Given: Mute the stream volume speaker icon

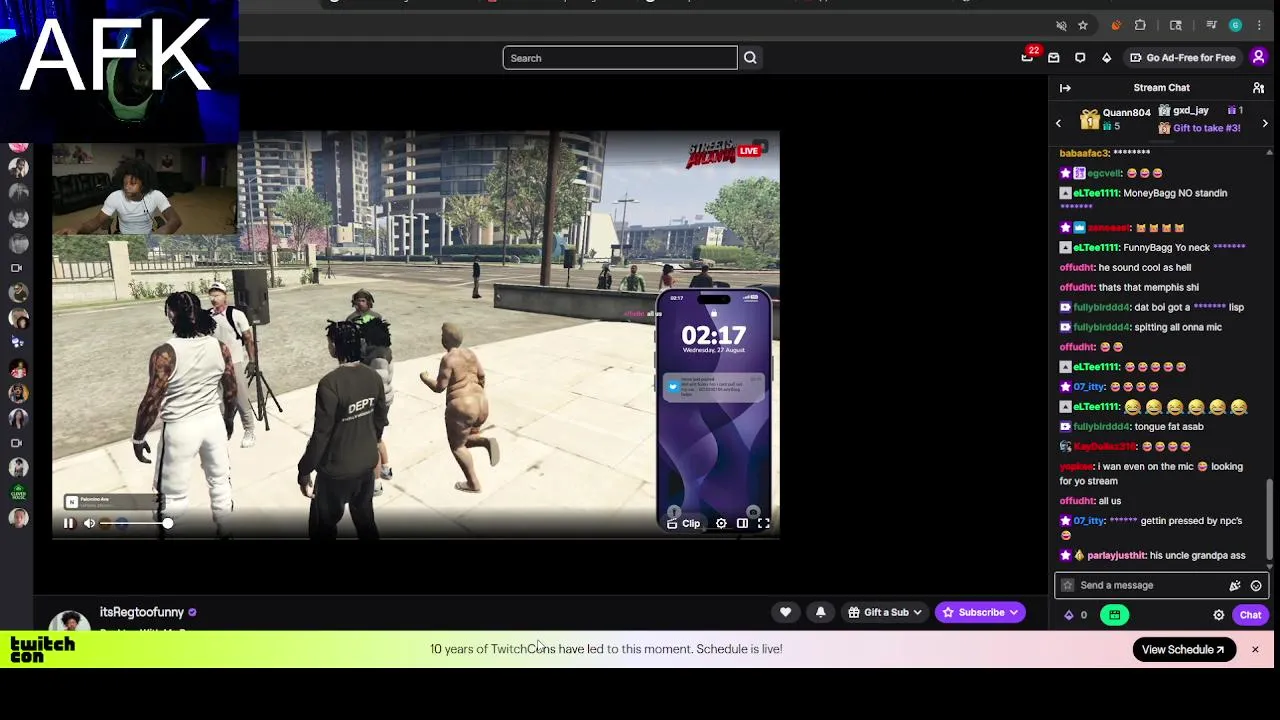Looking at the screenshot, I should pos(89,523).
